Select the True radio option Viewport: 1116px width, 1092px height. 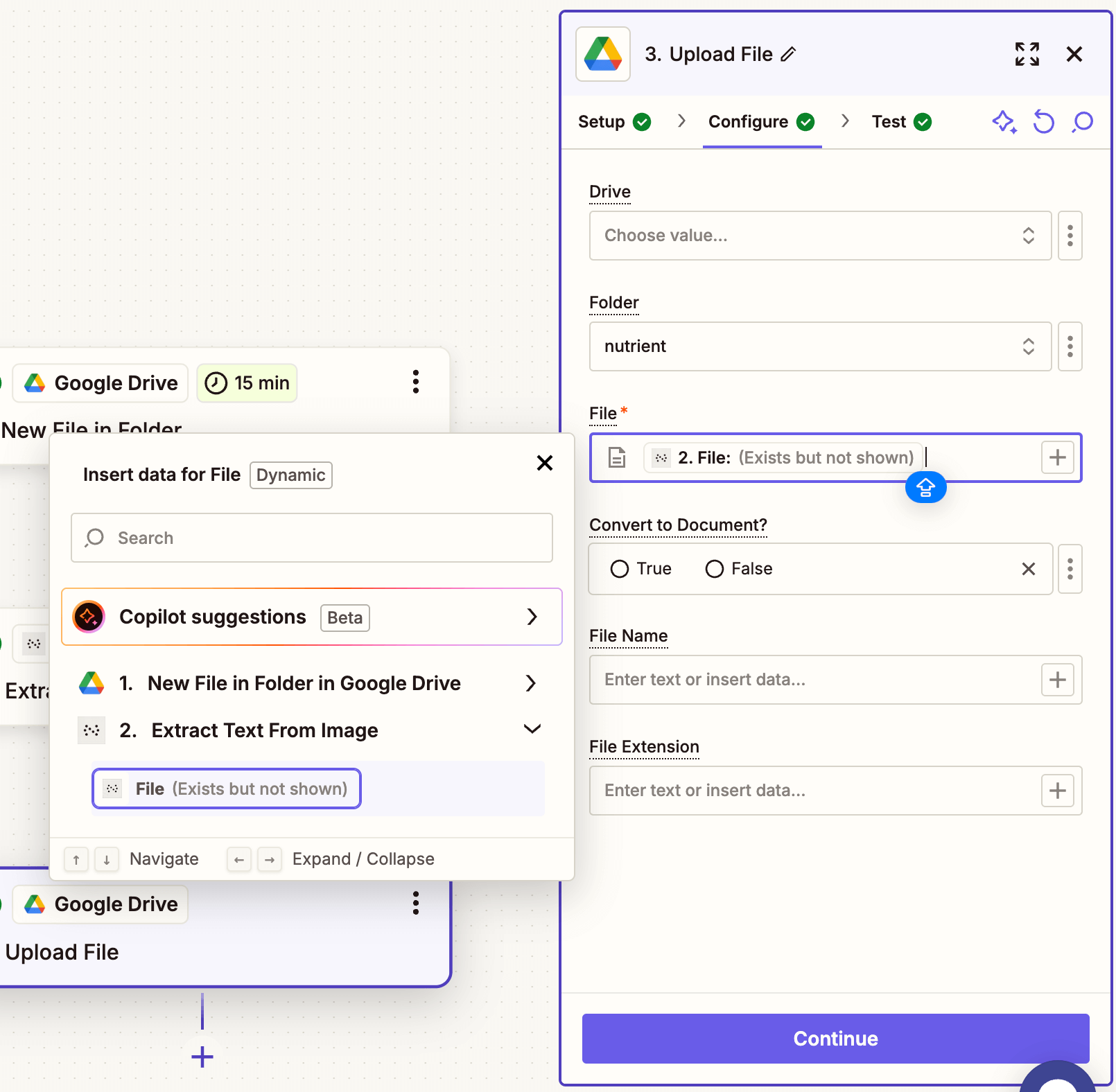click(620, 569)
